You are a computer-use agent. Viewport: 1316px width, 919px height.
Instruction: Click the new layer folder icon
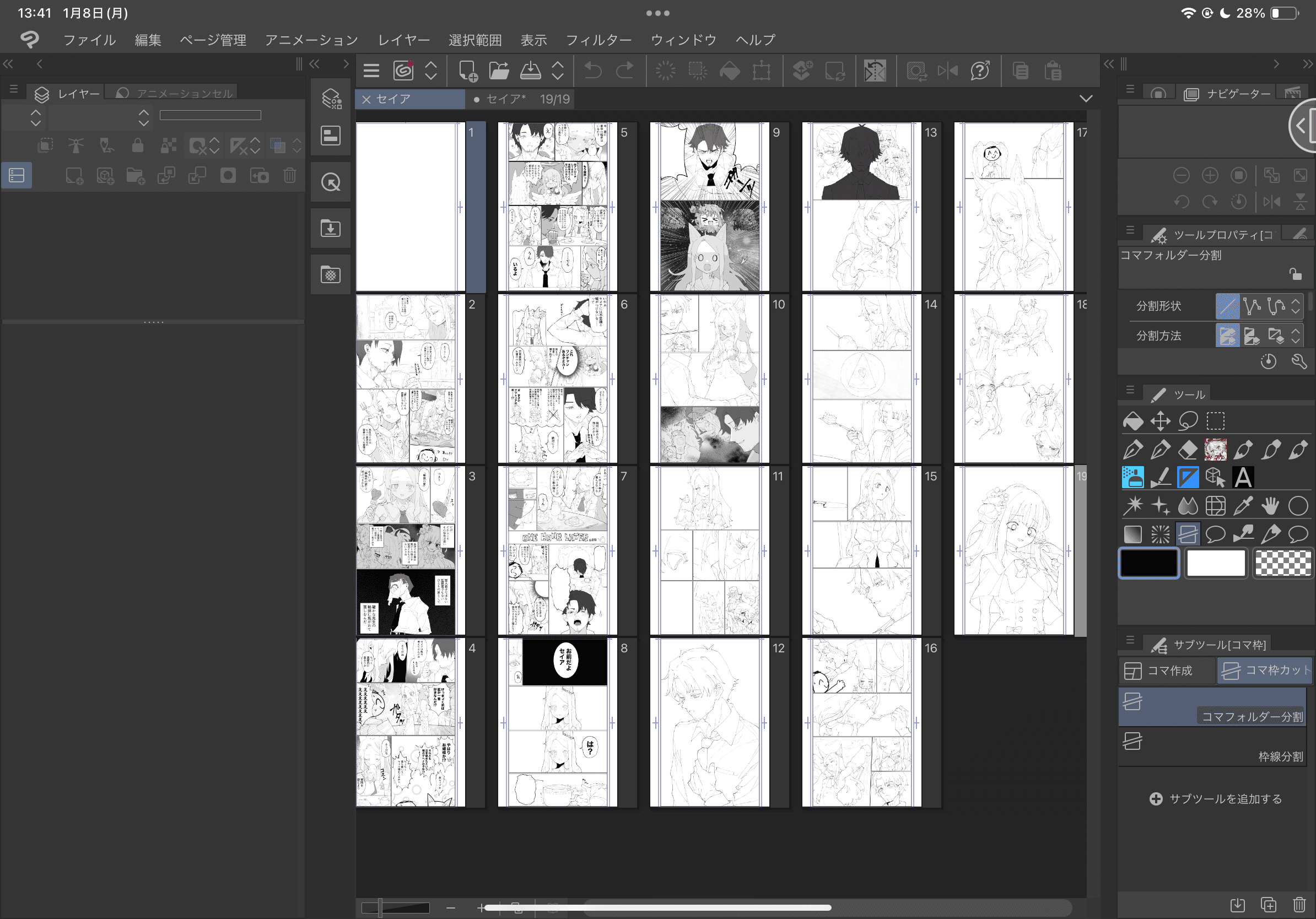[x=135, y=176]
